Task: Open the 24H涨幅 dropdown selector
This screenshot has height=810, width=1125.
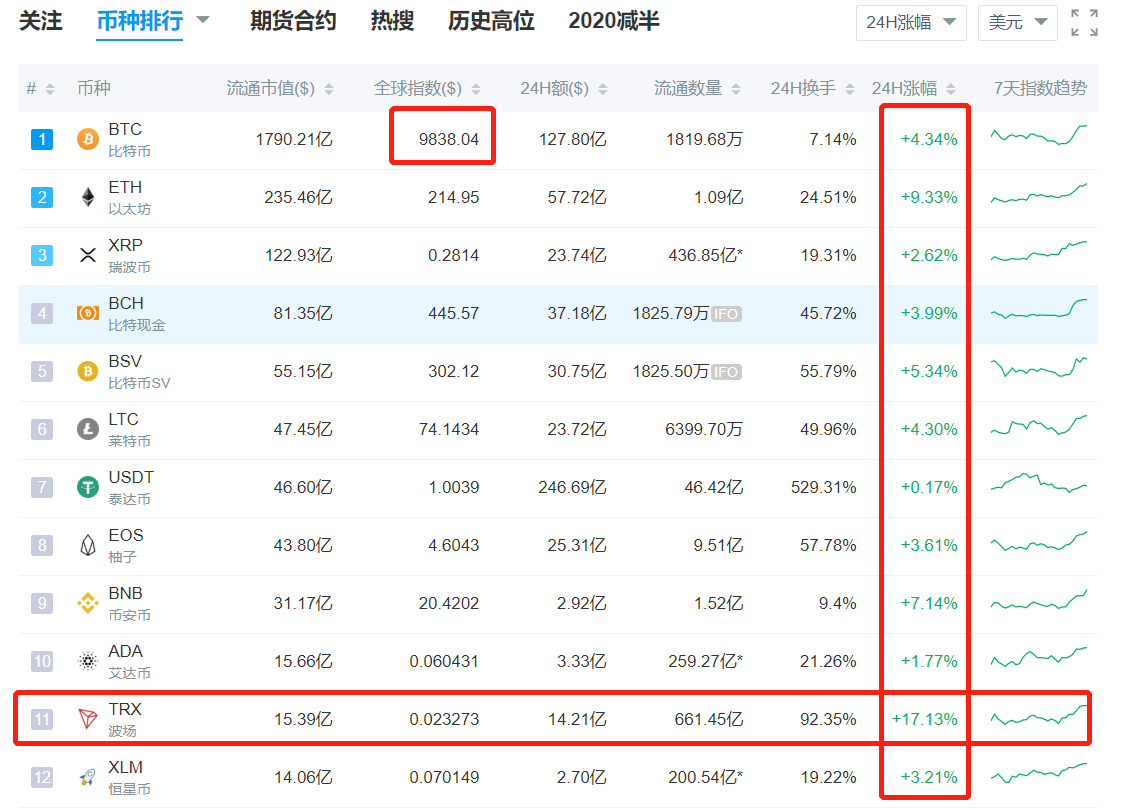Action: [x=911, y=23]
